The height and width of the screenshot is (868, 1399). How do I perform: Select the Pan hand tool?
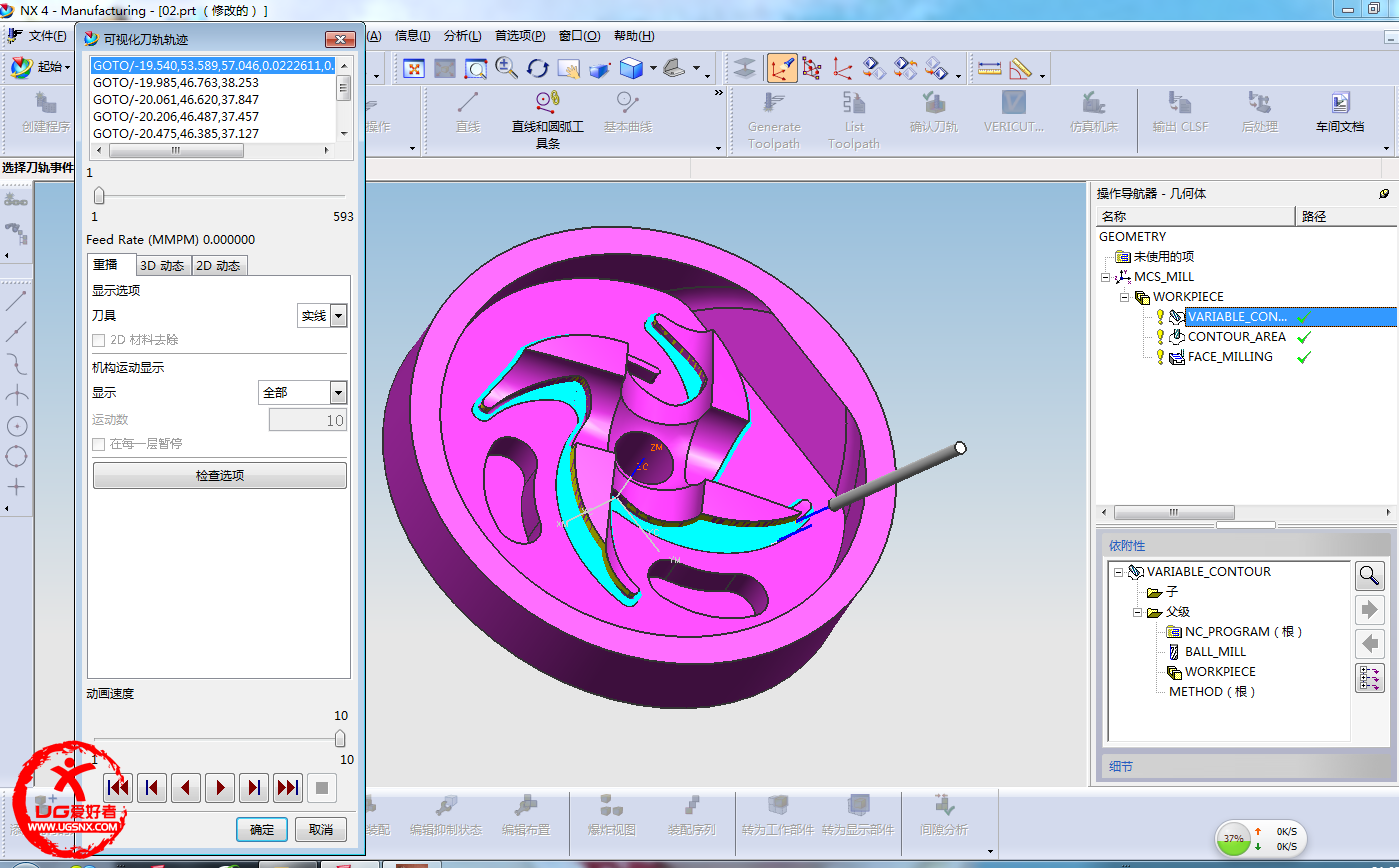tap(568, 68)
